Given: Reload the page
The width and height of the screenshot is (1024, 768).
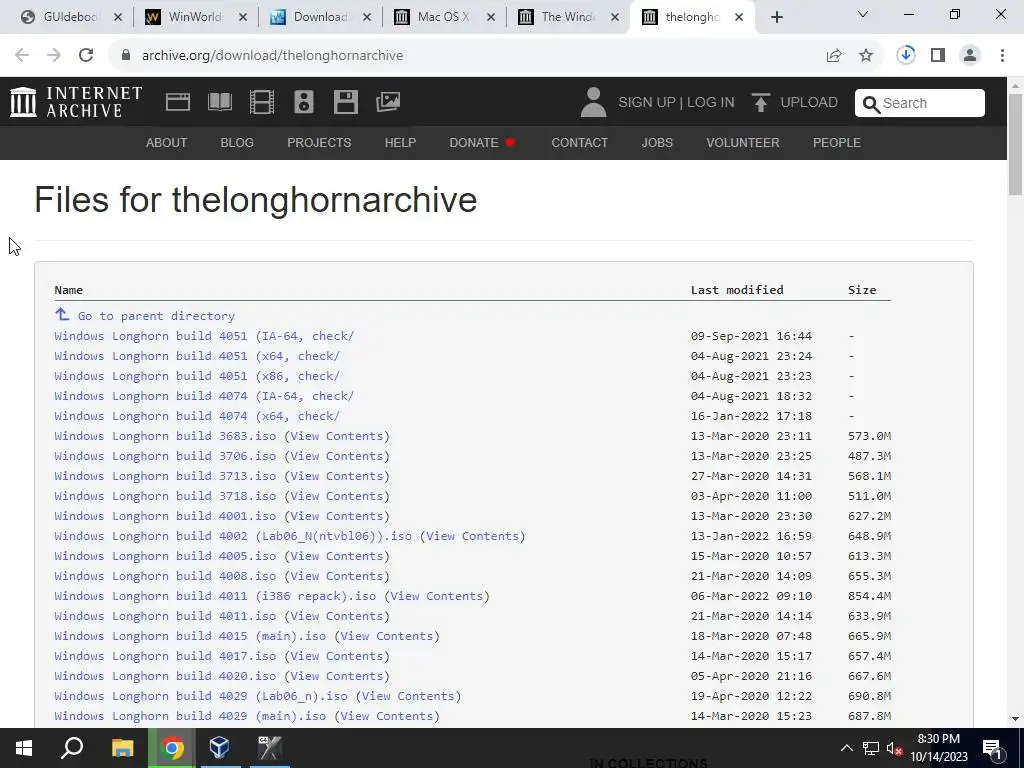Looking at the screenshot, I should pos(86,56).
